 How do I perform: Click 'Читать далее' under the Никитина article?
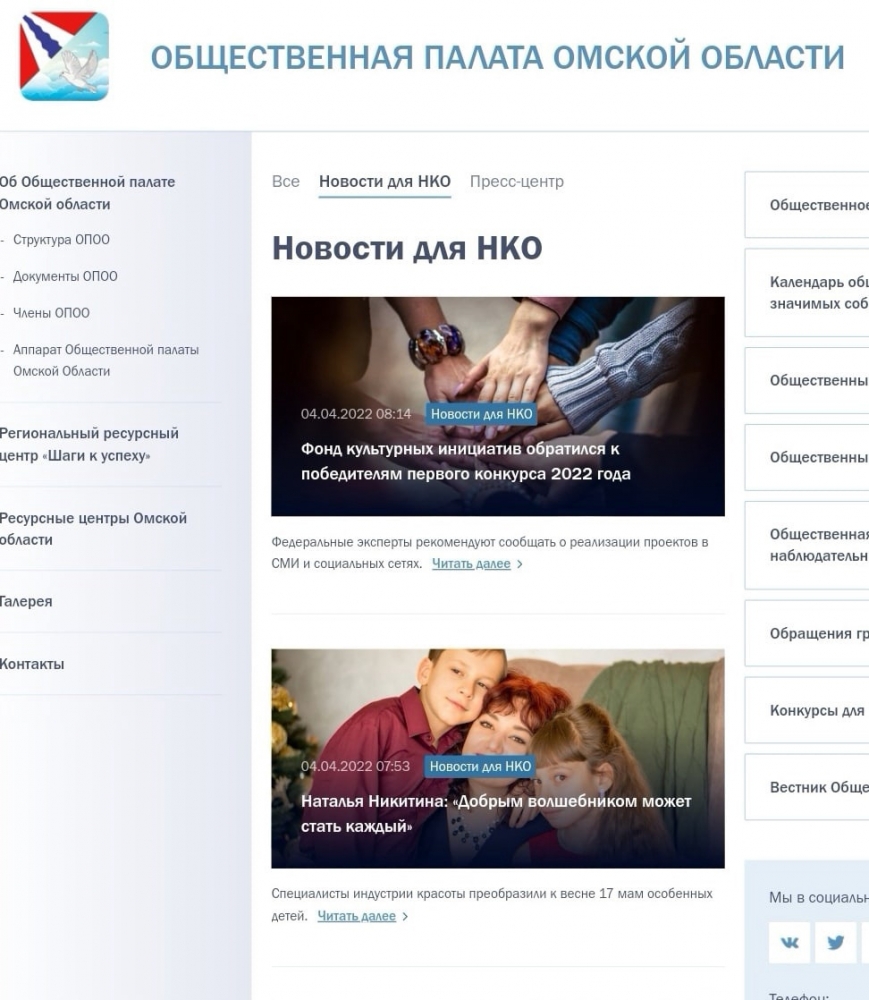click(x=356, y=916)
